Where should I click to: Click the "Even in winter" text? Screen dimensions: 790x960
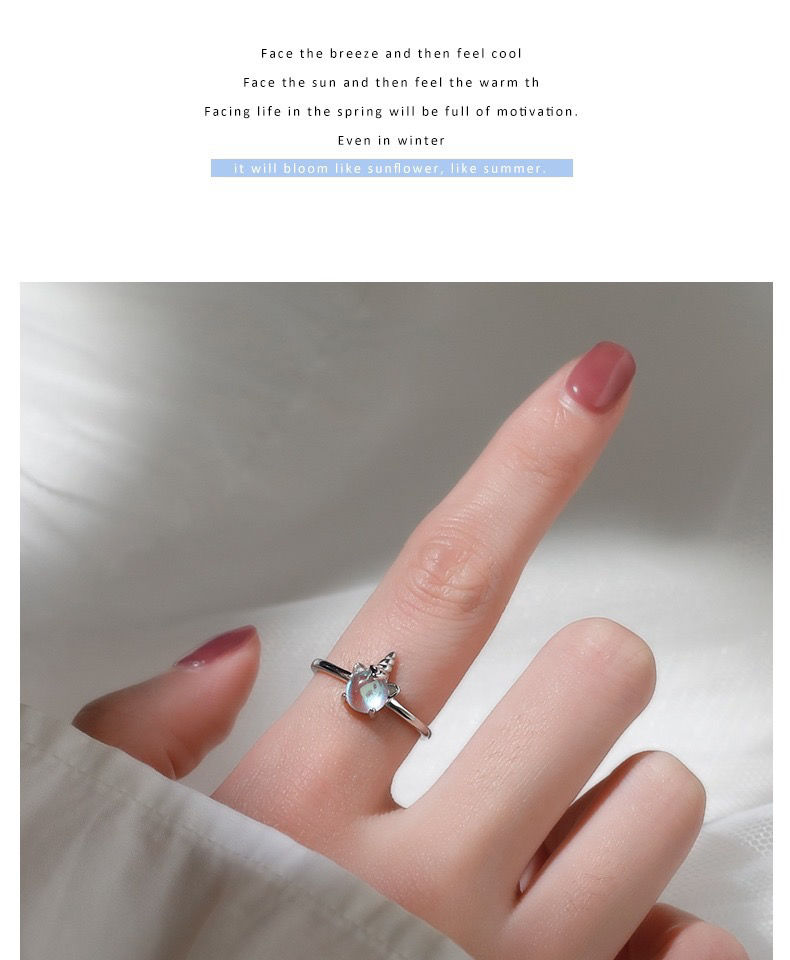pos(391,140)
